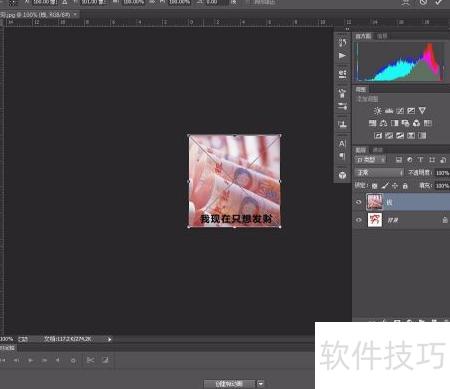Toggle lock transparent pixels
The image size is (450, 389).
pyautogui.click(x=375, y=186)
